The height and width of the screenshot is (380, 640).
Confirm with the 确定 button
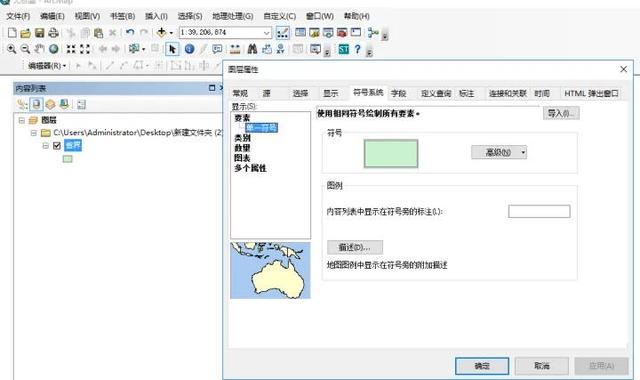[482, 366]
